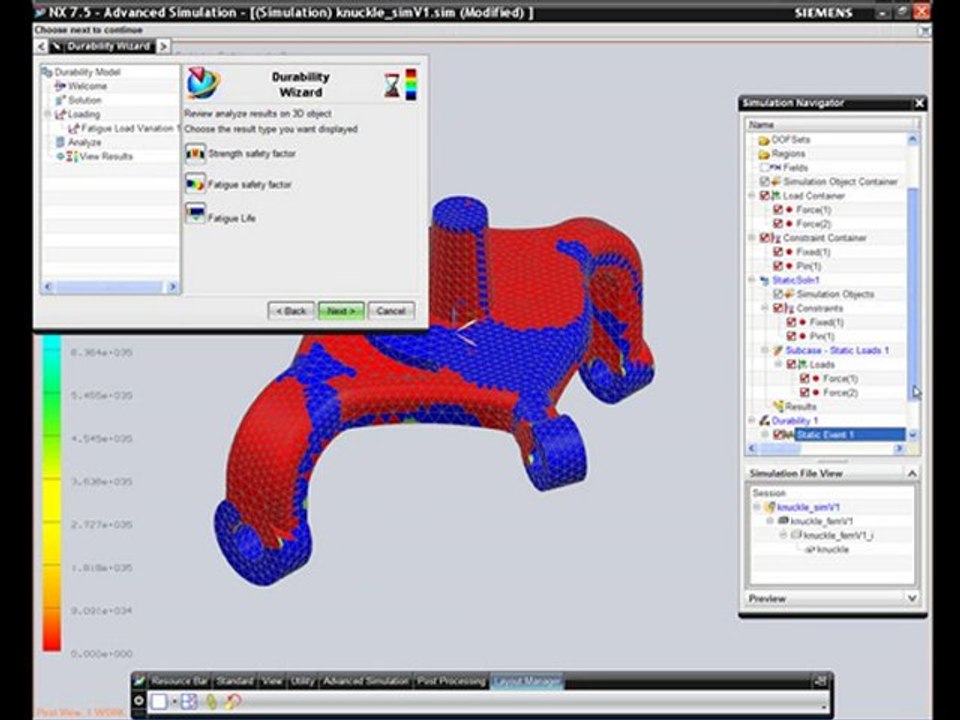Click the Results node icon
Viewport: 960px width, 720px height.
pyautogui.click(x=778, y=407)
